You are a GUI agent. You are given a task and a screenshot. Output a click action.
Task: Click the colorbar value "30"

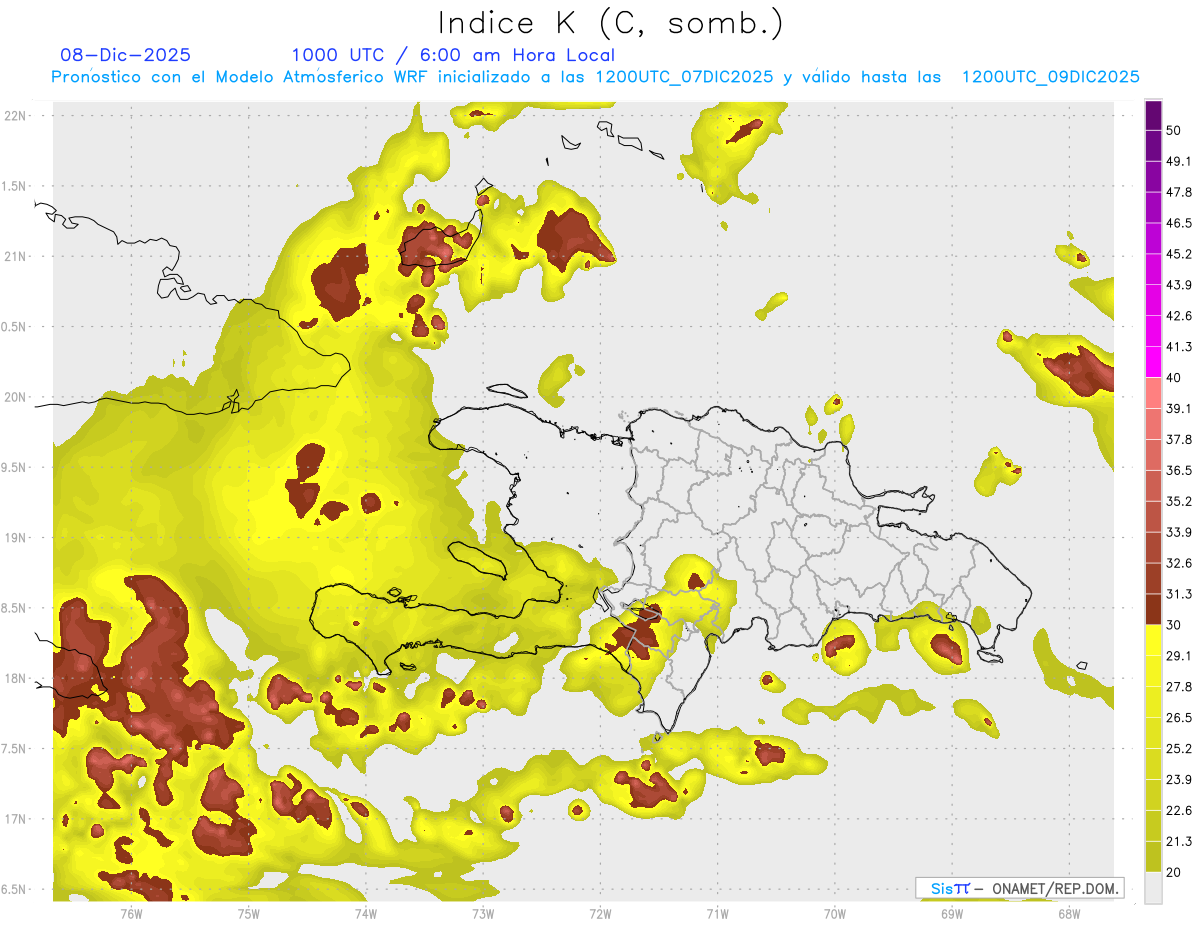tap(1174, 625)
